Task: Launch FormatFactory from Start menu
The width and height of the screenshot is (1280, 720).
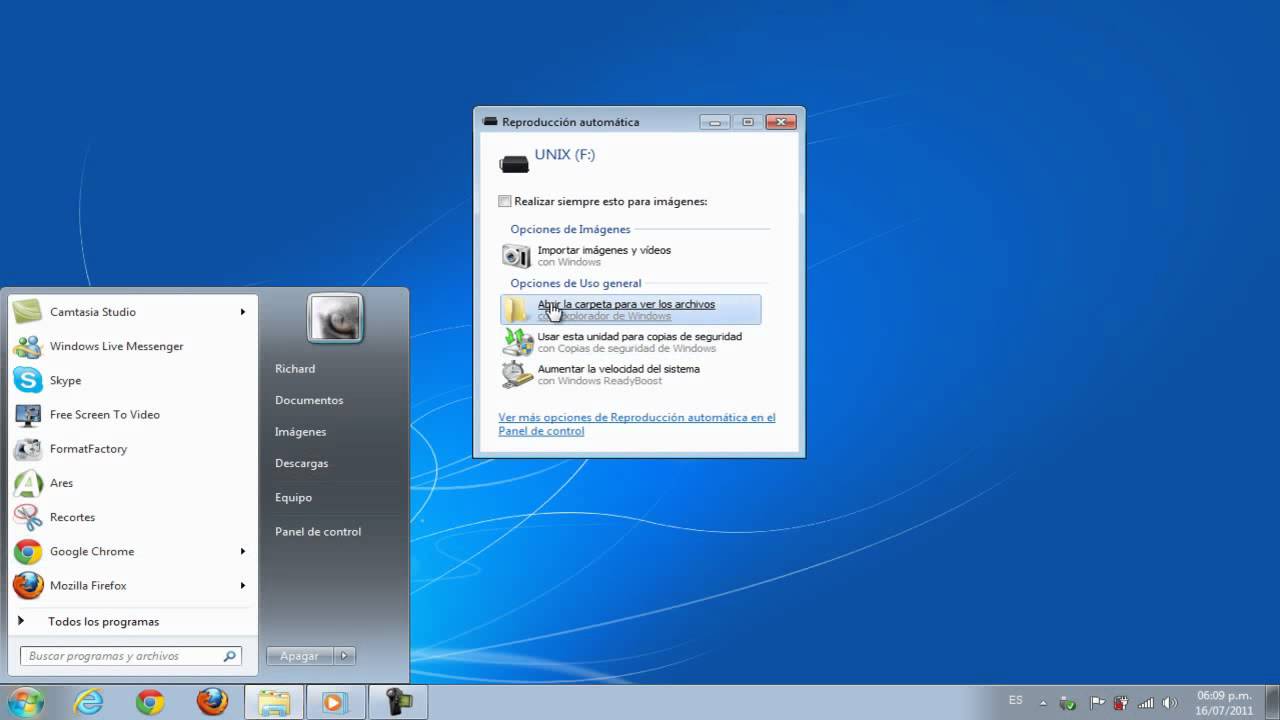Action: pyautogui.click(x=131, y=449)
